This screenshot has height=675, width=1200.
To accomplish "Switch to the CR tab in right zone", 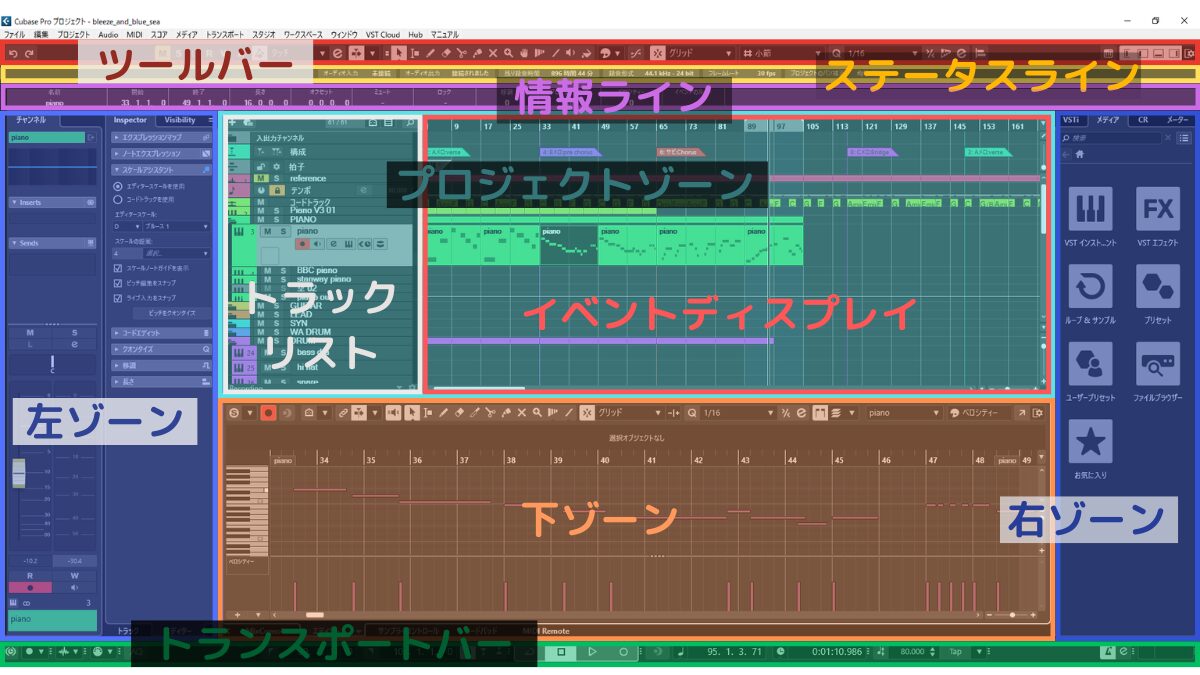I will click(1142, 119).
